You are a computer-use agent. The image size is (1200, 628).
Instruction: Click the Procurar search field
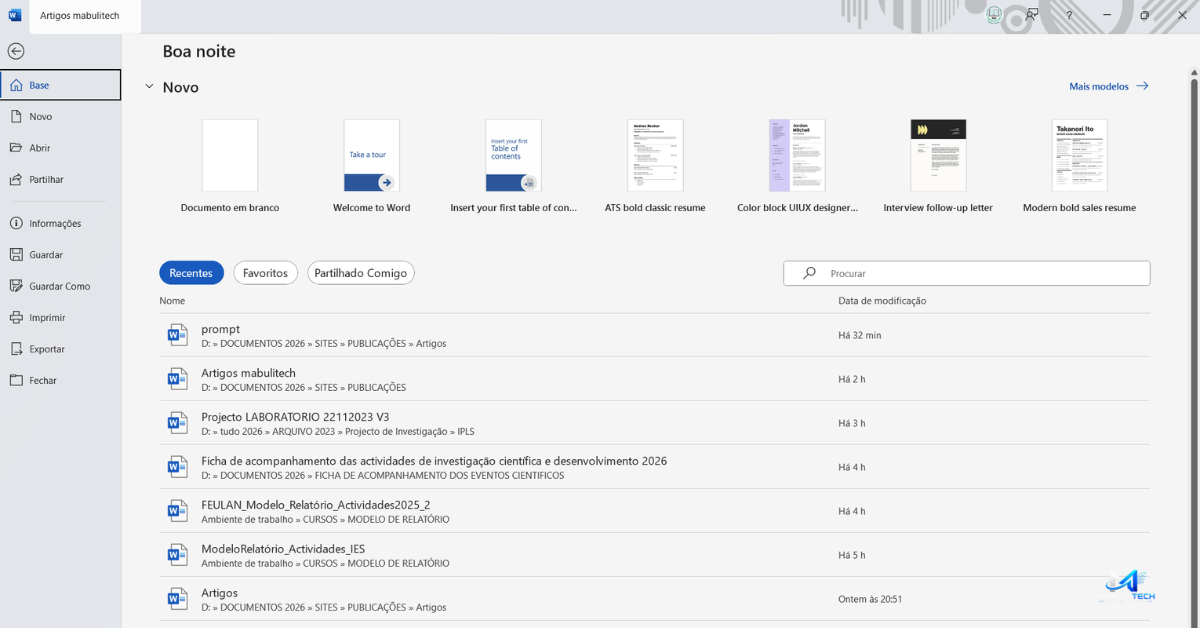967,273
